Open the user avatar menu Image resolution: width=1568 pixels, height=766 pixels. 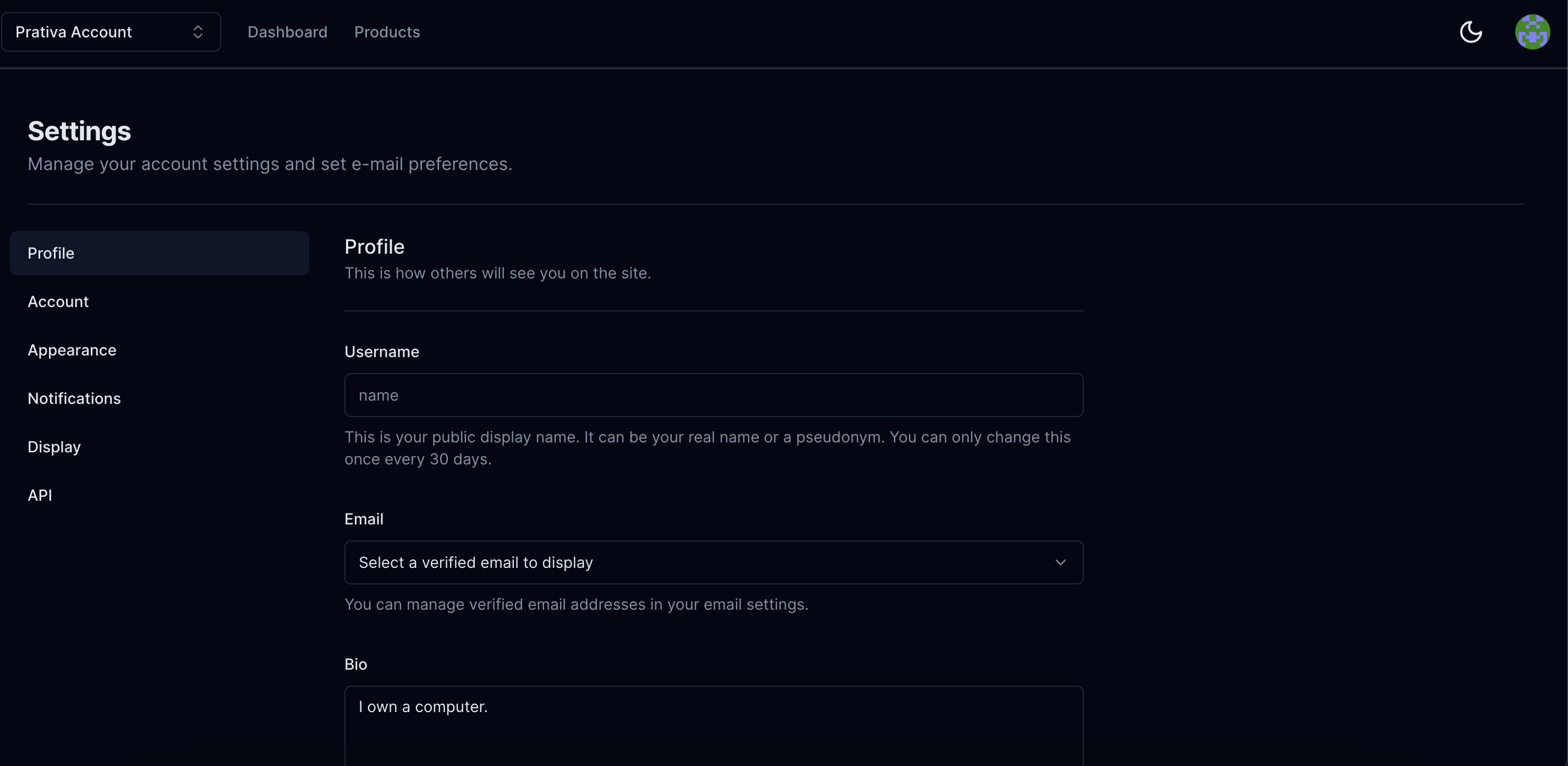[x=1532, y=32]
